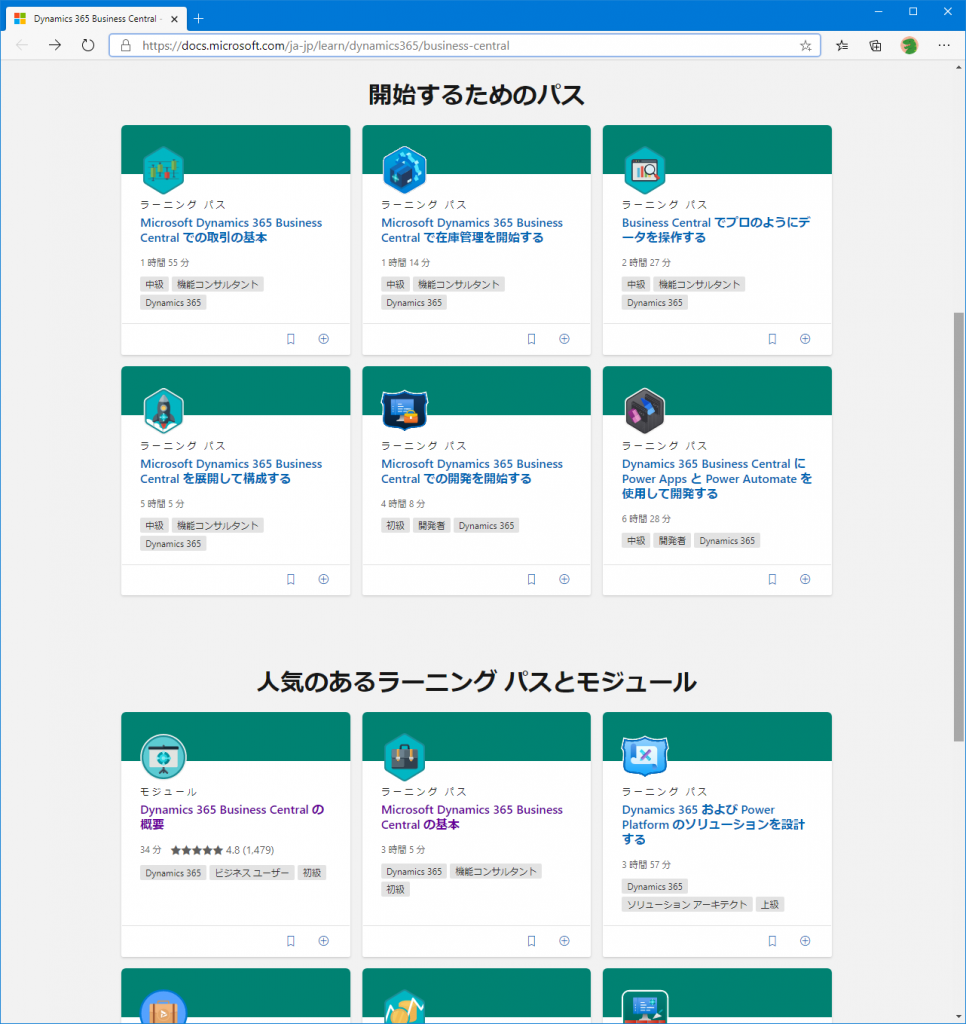
Task: Click the presentation board module badge
Action: 163,757
